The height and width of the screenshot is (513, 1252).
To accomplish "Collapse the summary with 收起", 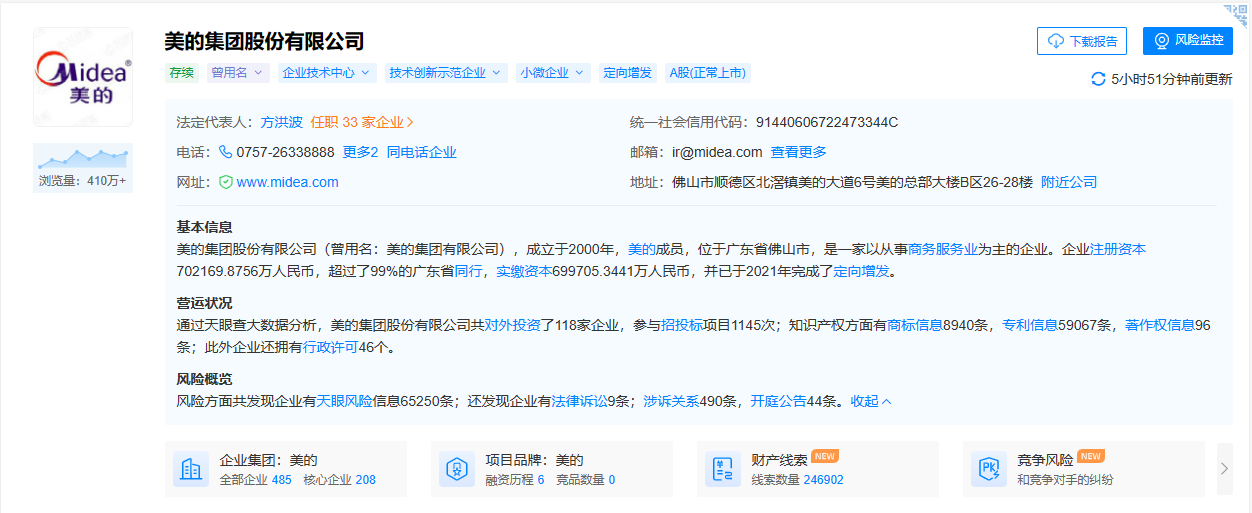I will coord(870,401).
